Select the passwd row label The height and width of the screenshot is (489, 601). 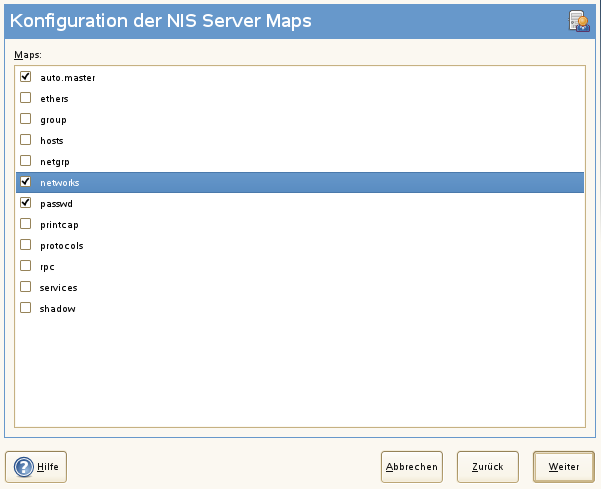57,203
